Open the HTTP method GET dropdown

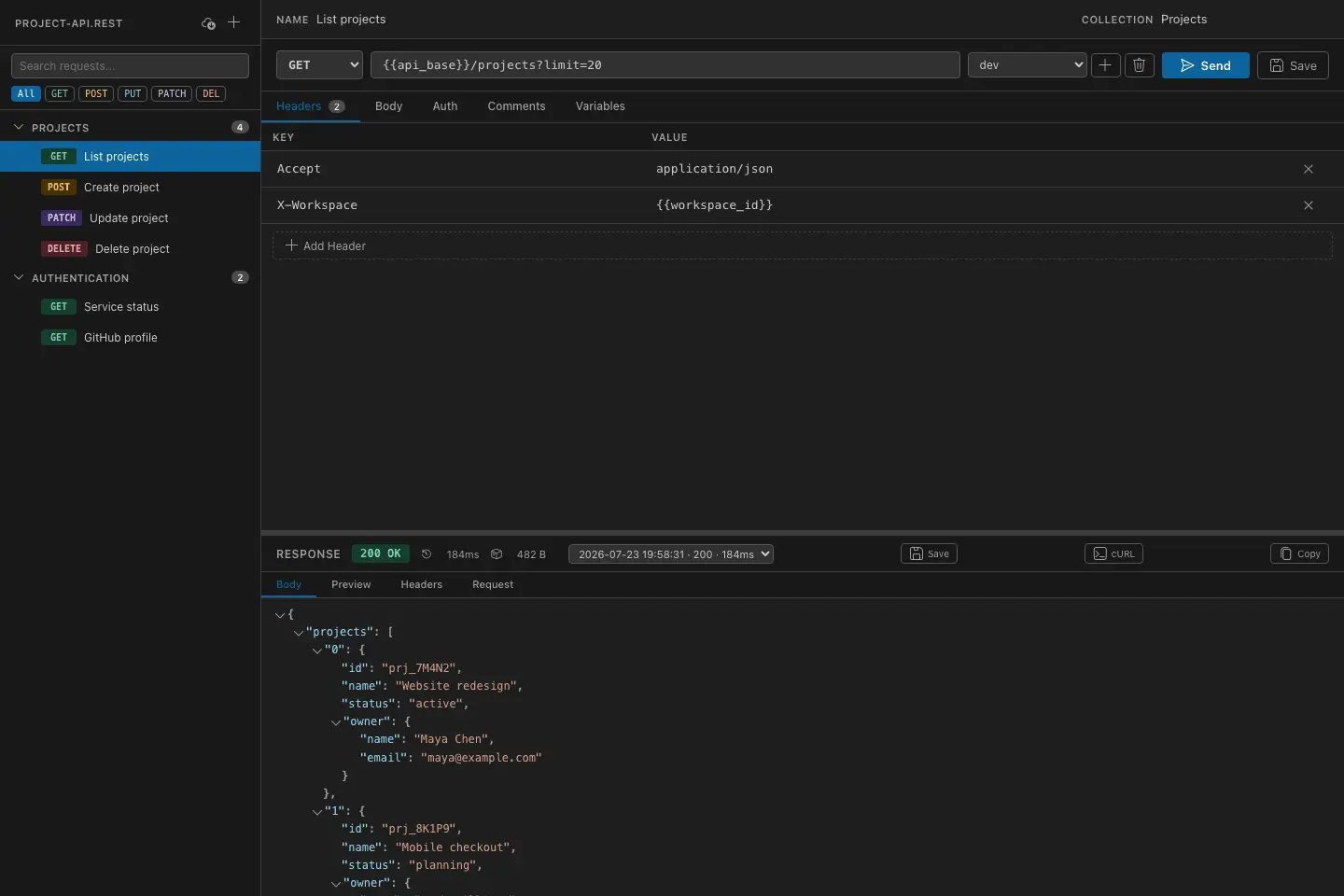coord(319,65)
